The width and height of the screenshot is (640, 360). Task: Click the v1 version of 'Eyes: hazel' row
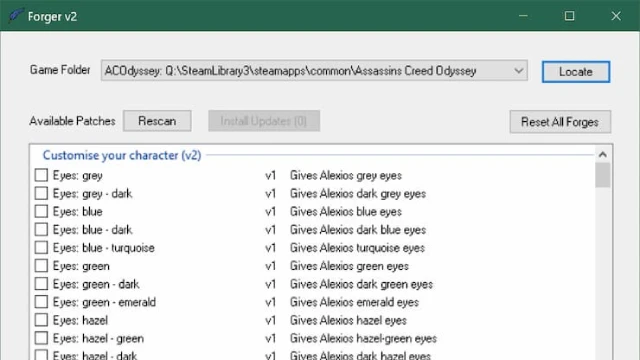270,320
